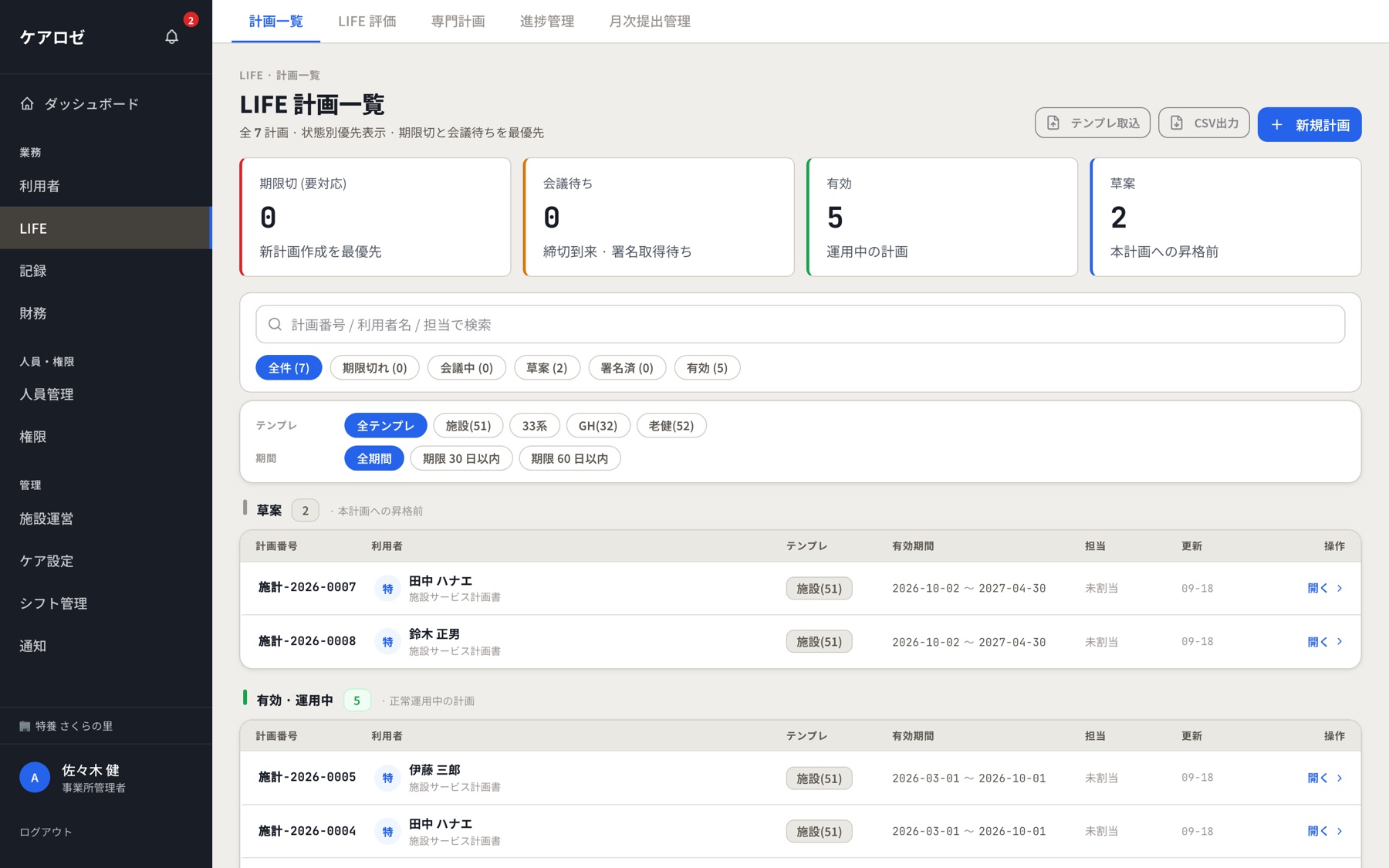Open the notification bell icon
Screen dimensions: 1389x868
click(x=171, y=36)
